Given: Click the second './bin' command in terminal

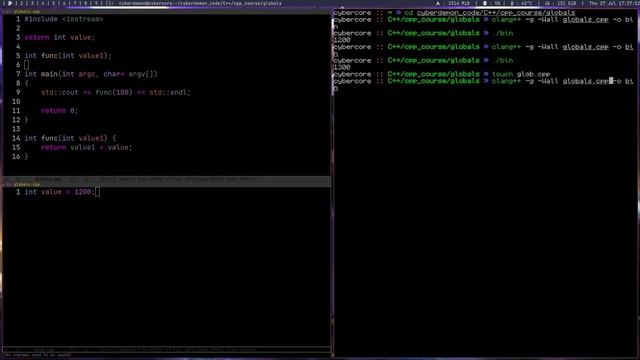Looking at the screenshot, I should pyautogui.click(x=502, y=60).
